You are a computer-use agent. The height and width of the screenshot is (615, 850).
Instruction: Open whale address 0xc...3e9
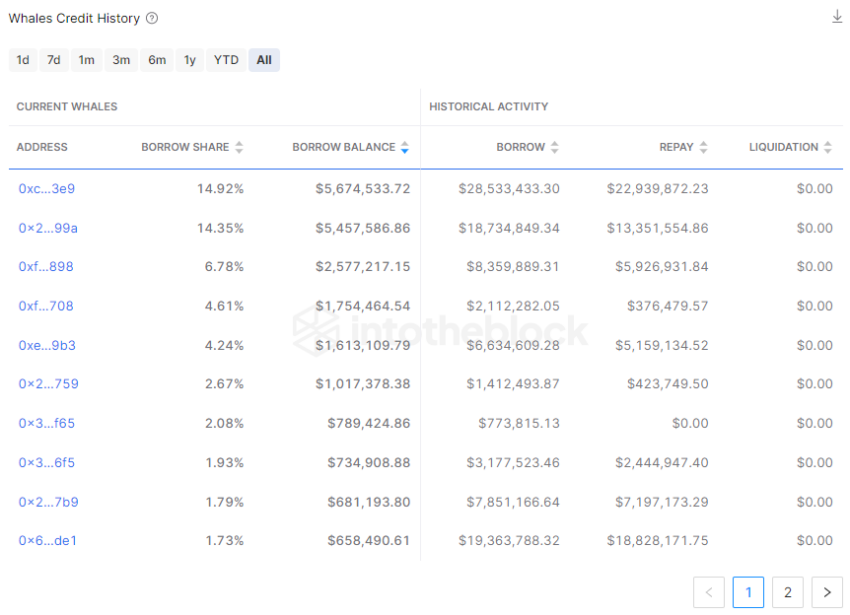coord(47,189)
